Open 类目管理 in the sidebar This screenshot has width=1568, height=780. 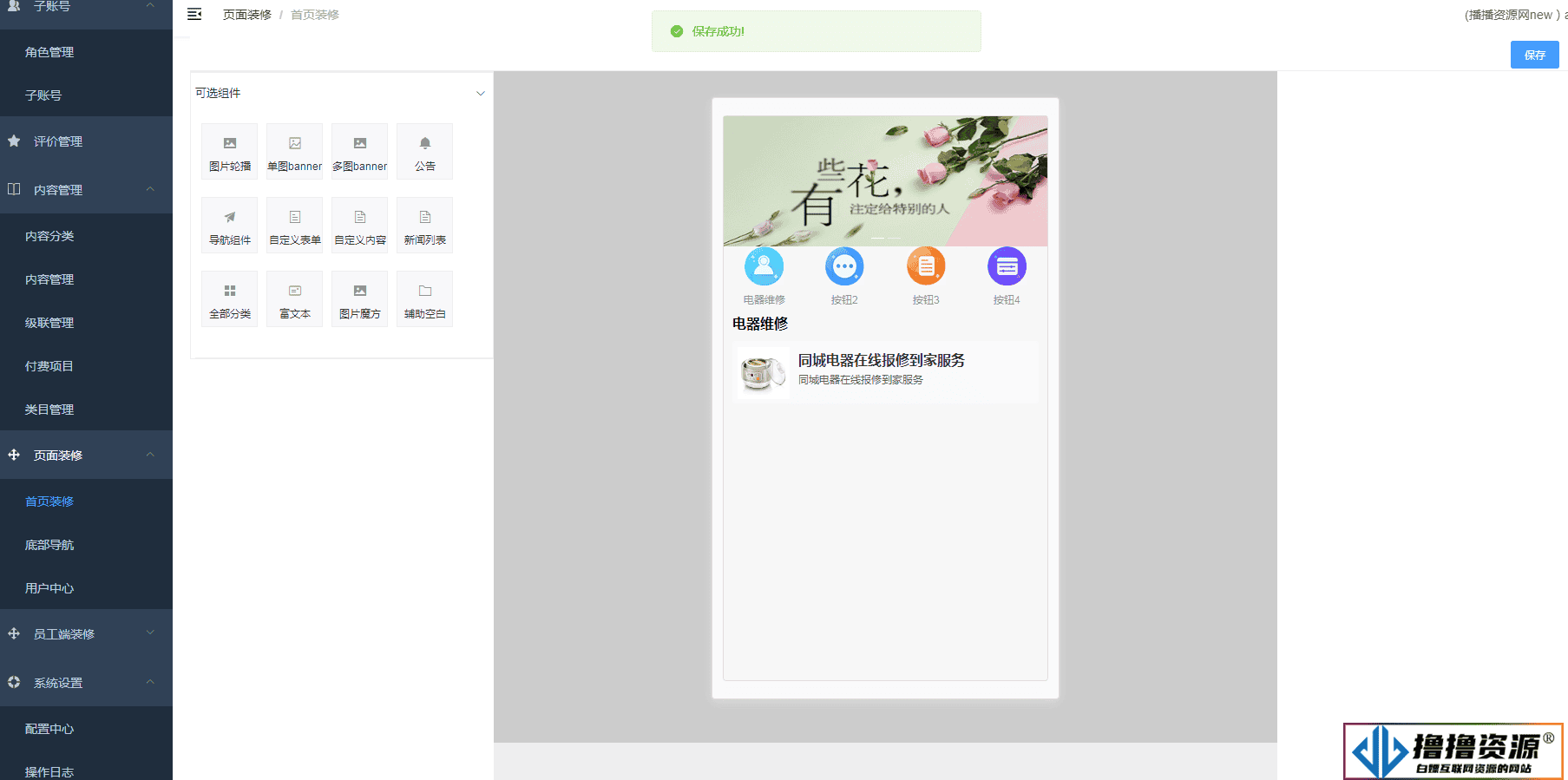pyautogui.click(x=86, y=410)
